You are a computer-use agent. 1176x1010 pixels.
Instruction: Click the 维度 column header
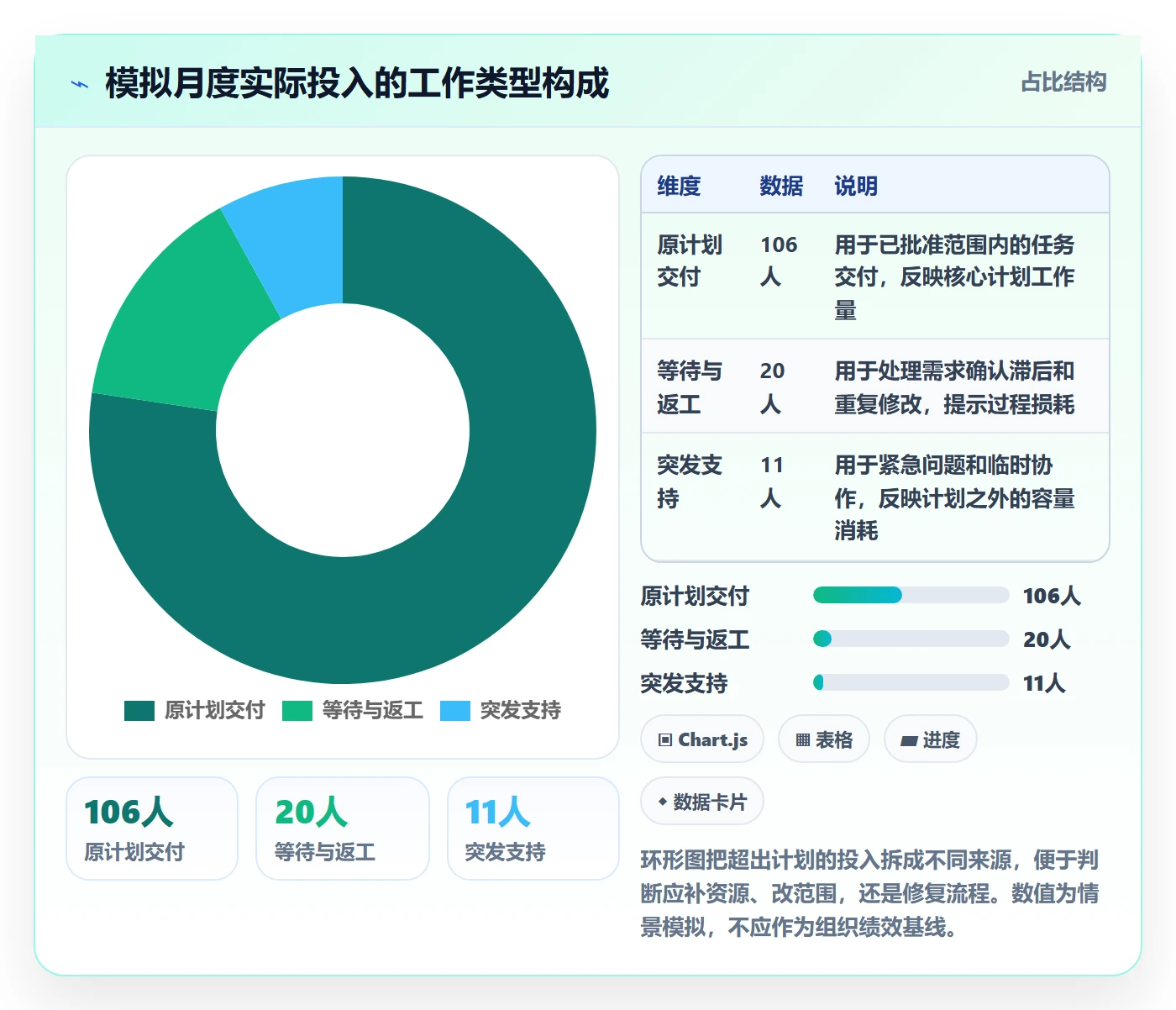(x=679, y=186)
